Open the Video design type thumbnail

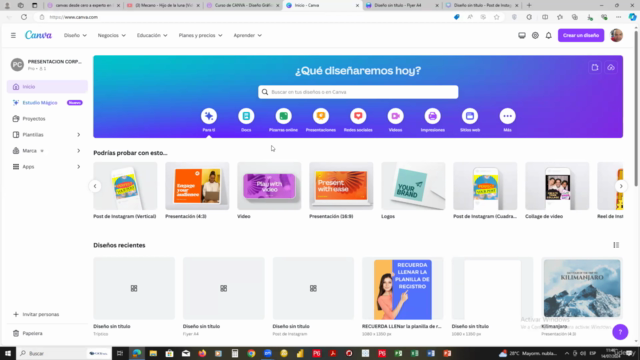(x=269, y=186)
